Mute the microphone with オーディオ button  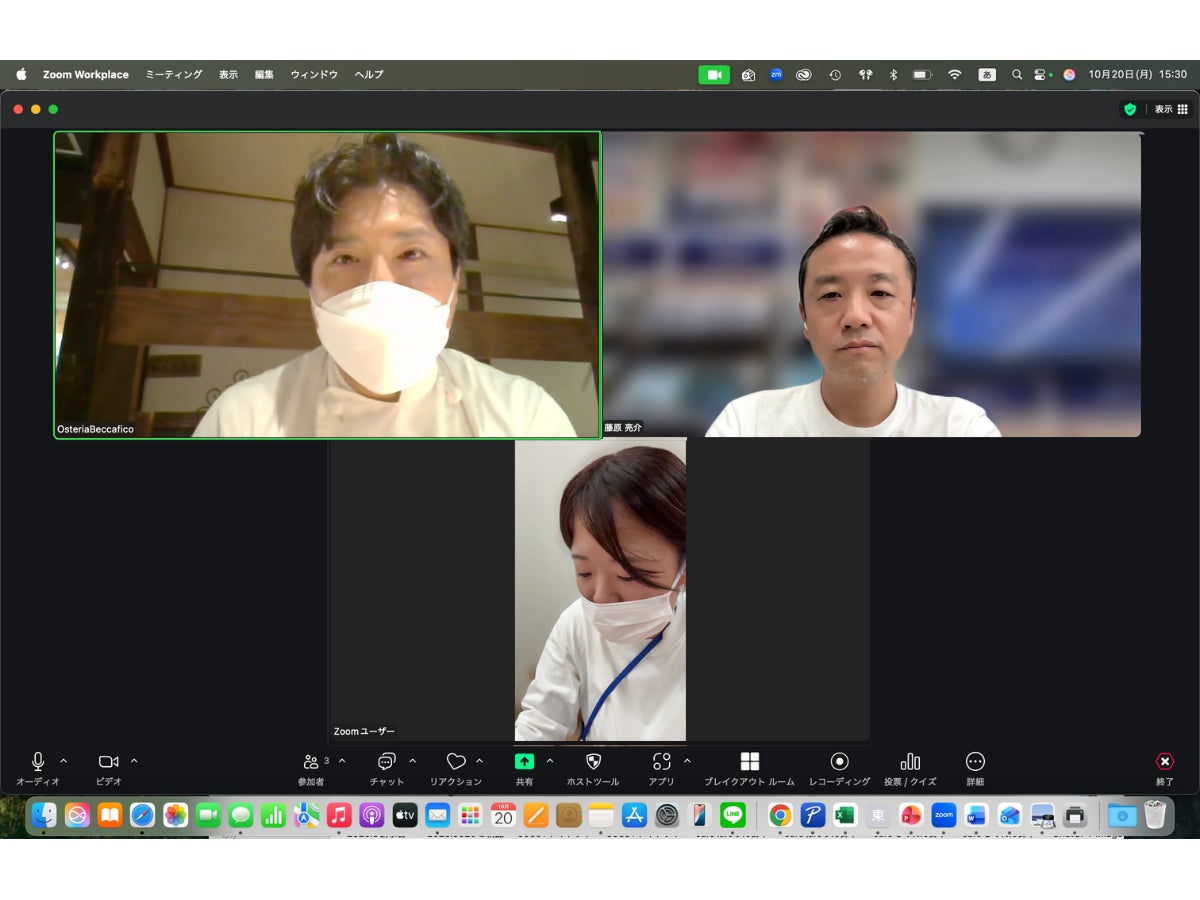click(38, 762)
